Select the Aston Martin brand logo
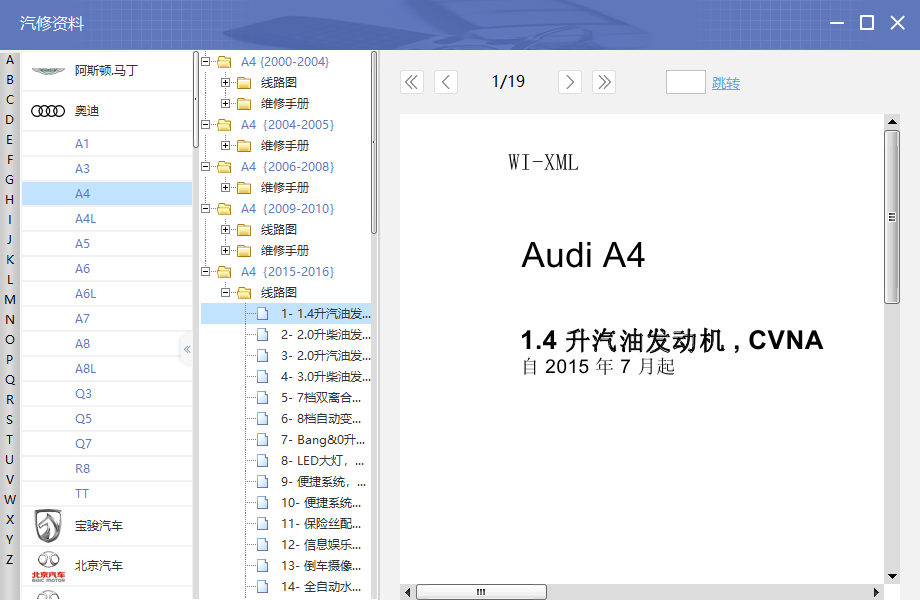The width and height of the screenshot is (920, 600). [x=48, y=71]
